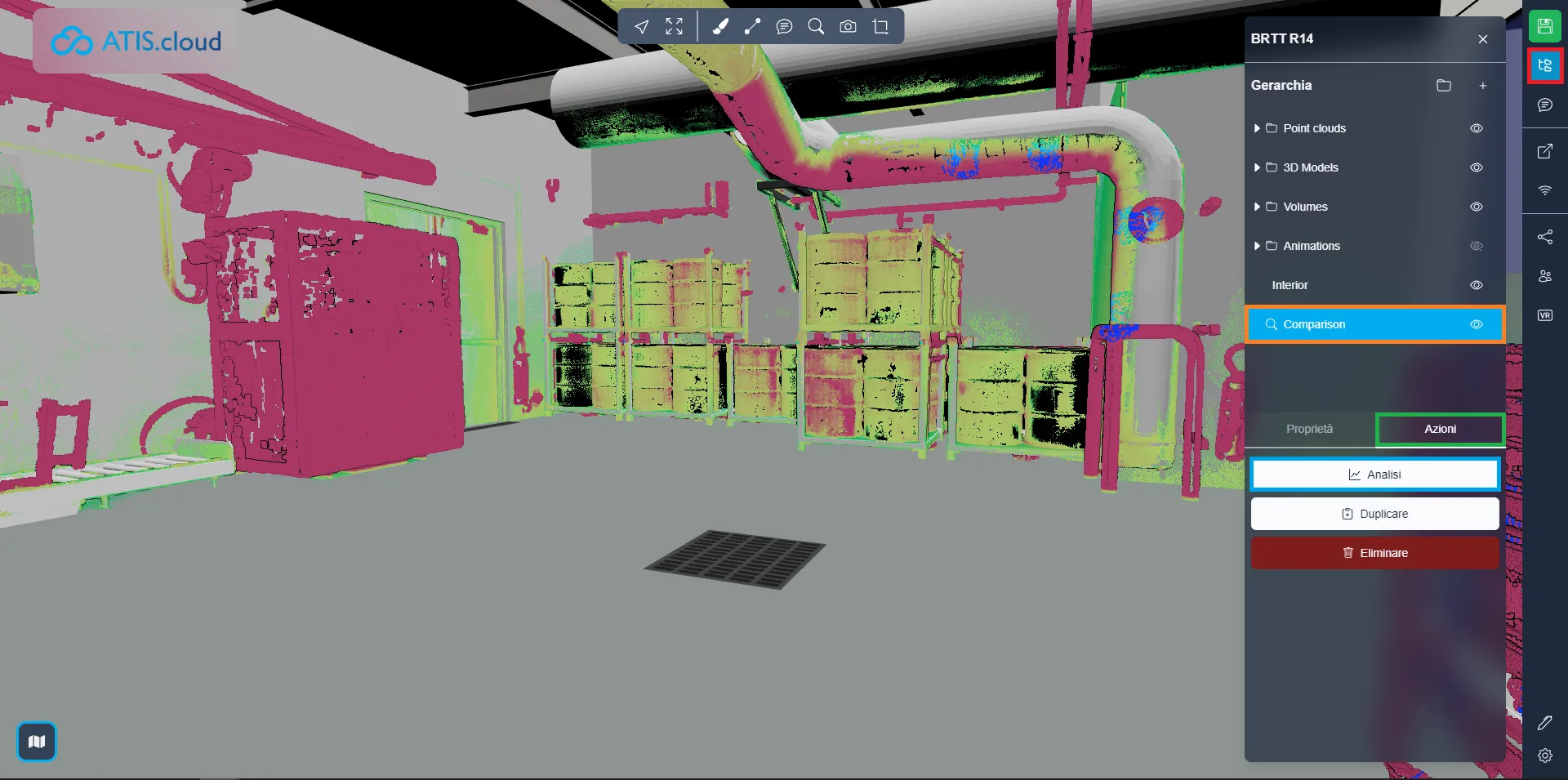Enter VR mode icon

point(1544,315)
